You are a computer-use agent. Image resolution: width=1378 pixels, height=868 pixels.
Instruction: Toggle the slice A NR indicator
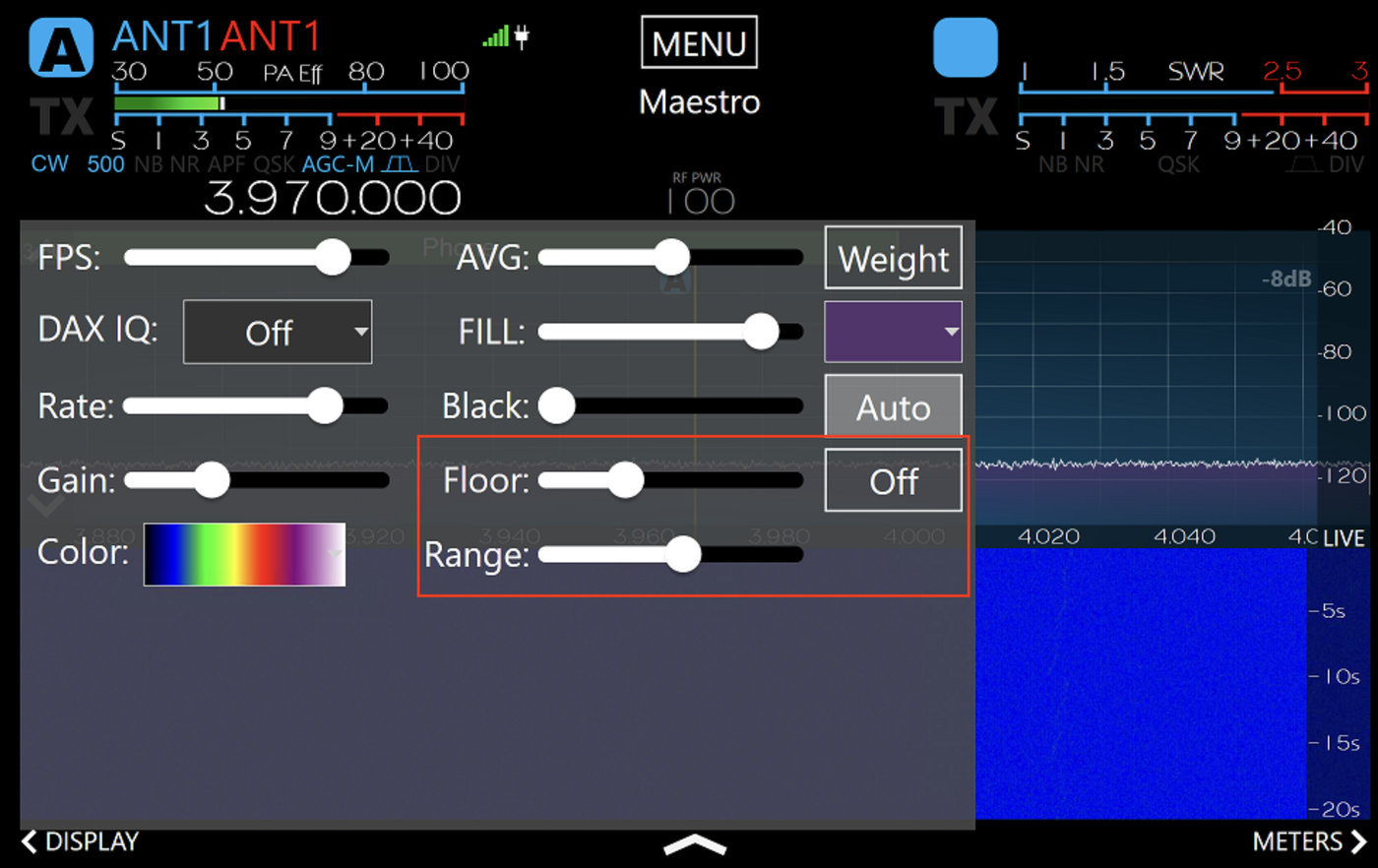coord(184,164)
